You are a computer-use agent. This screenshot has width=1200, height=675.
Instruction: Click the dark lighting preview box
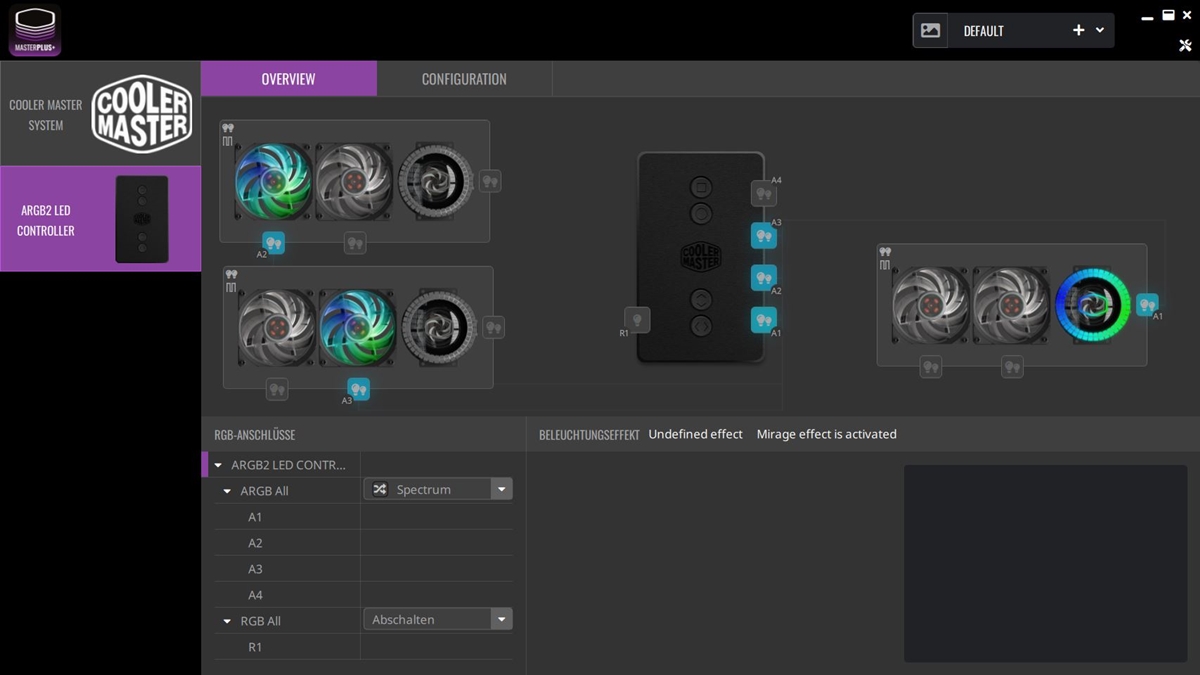pos(1046,563)
